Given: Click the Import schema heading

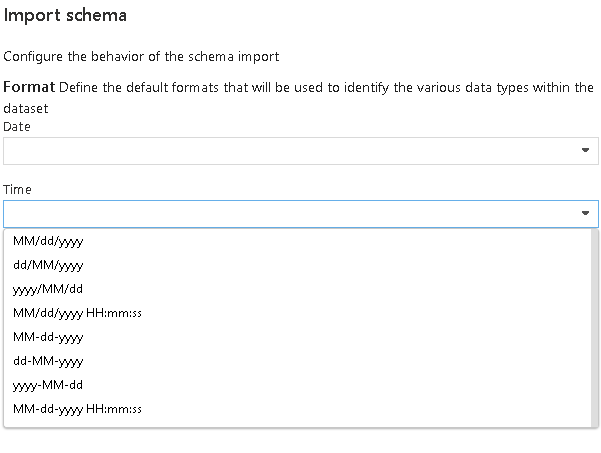Looking at the screenshot, I should click(x=65, y=16).
